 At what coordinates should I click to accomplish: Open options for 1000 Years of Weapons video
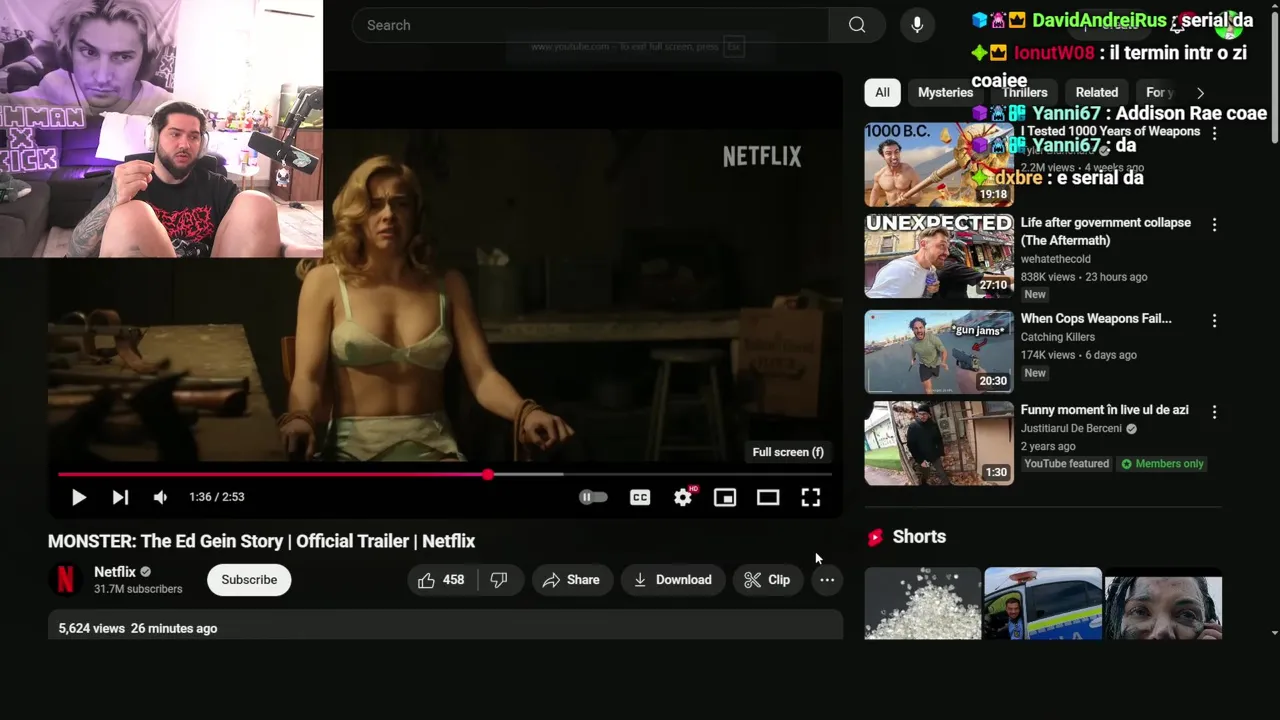point(1214,133)
